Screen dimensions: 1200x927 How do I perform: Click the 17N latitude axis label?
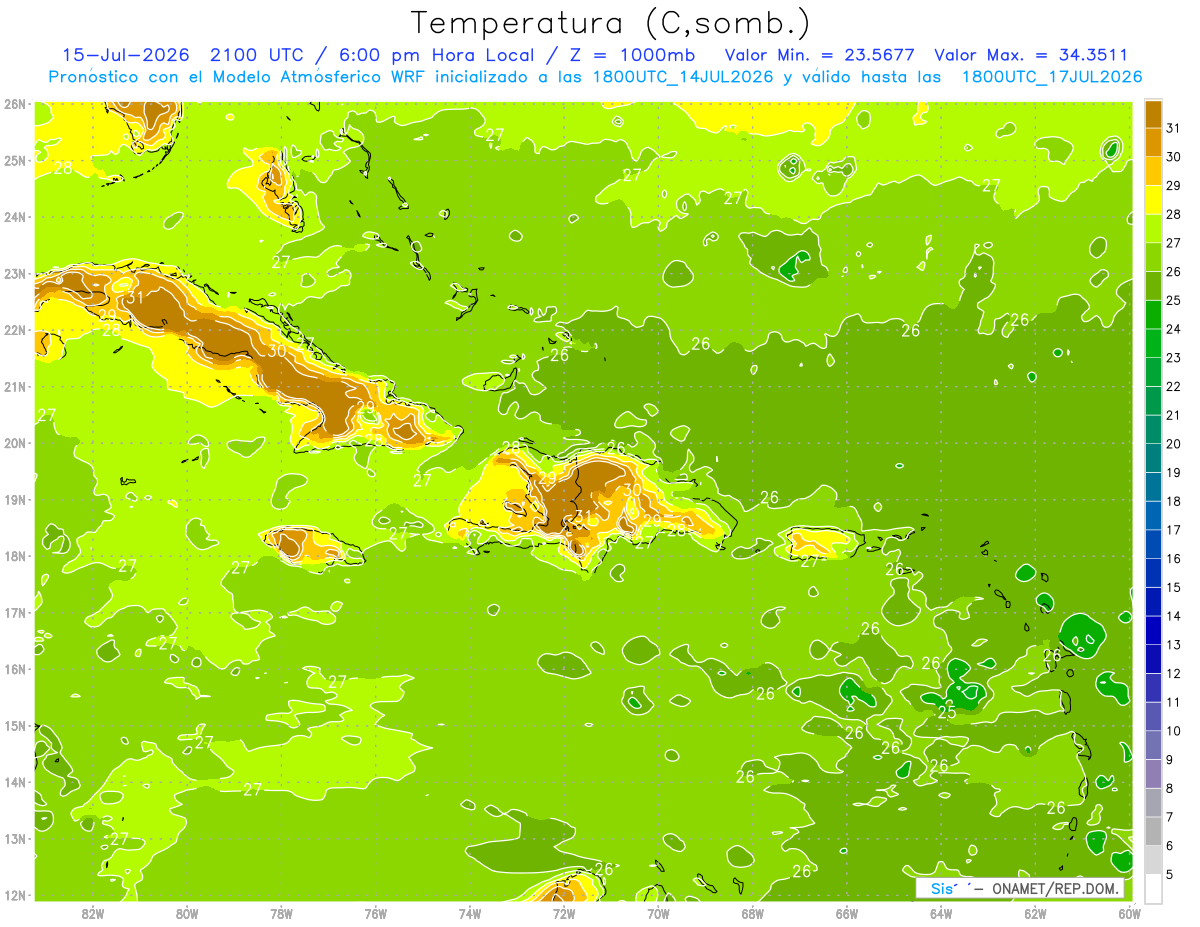click(x=15, y=613)
